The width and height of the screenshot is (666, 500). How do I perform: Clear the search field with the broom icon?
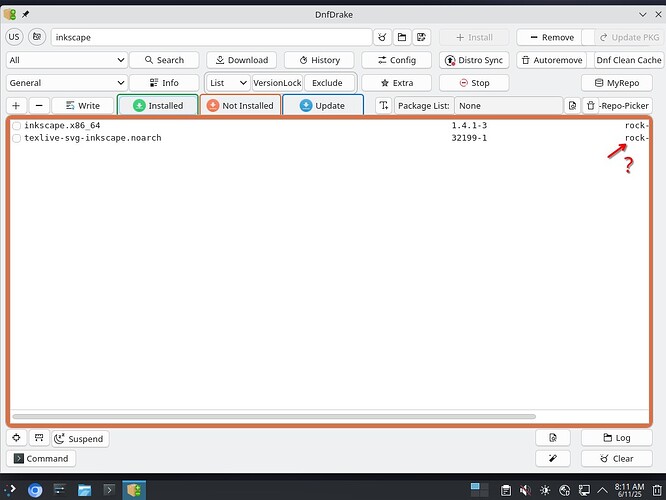[x=382, y=37]
